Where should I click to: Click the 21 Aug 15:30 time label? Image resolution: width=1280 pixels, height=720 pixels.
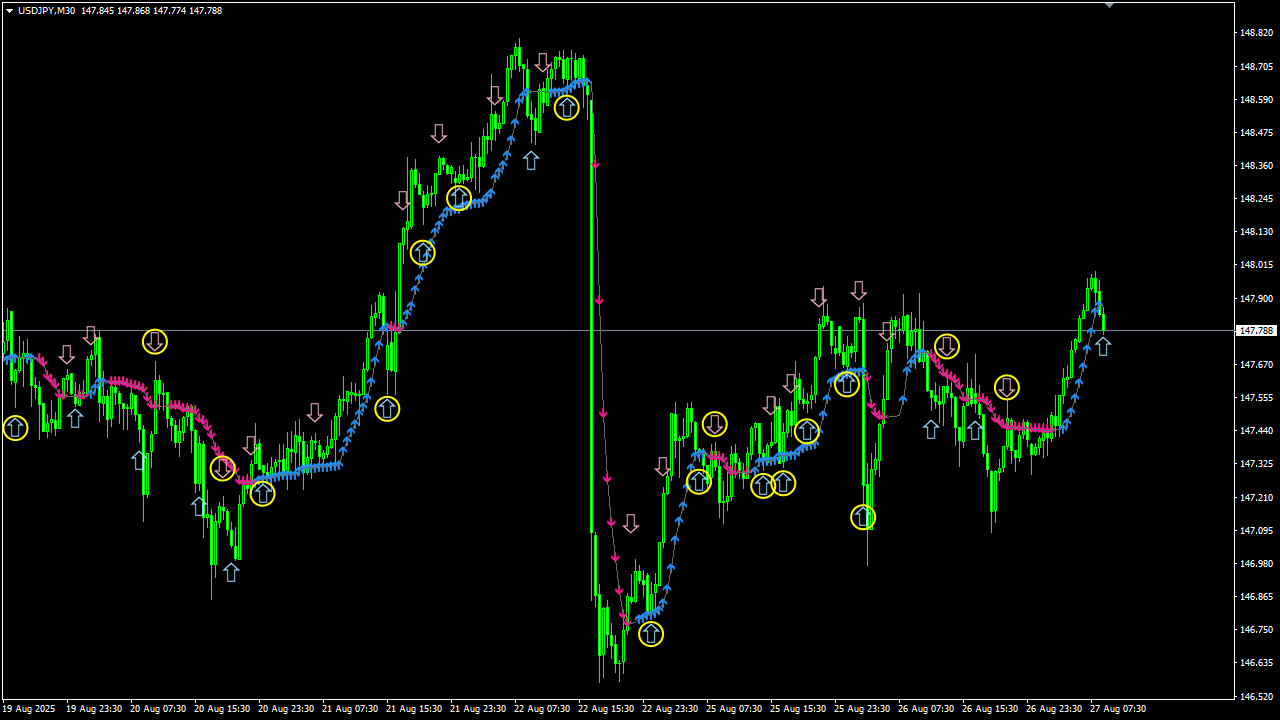[x=414, y=709]
